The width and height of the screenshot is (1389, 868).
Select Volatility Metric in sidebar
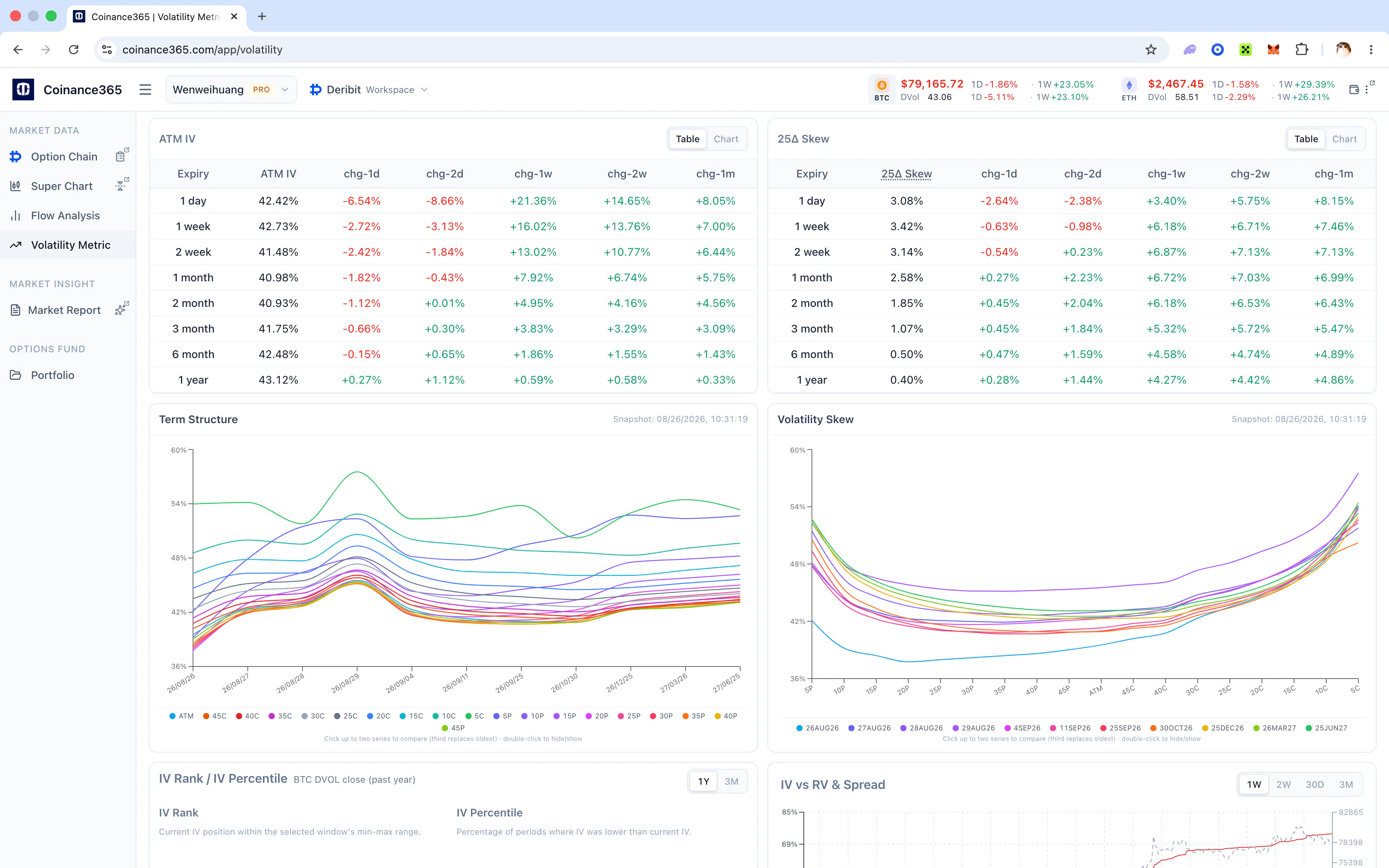[x=68, y=245]
